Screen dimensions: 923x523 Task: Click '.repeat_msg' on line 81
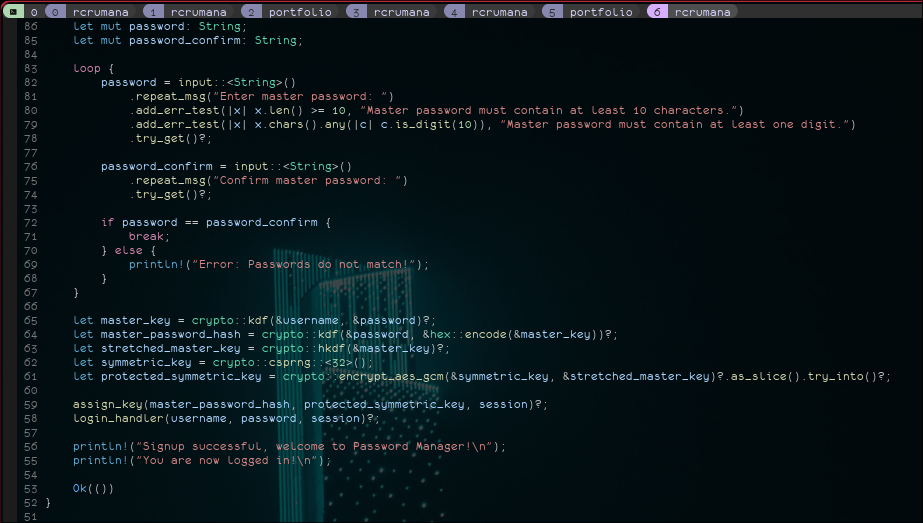tap(167, 96)
